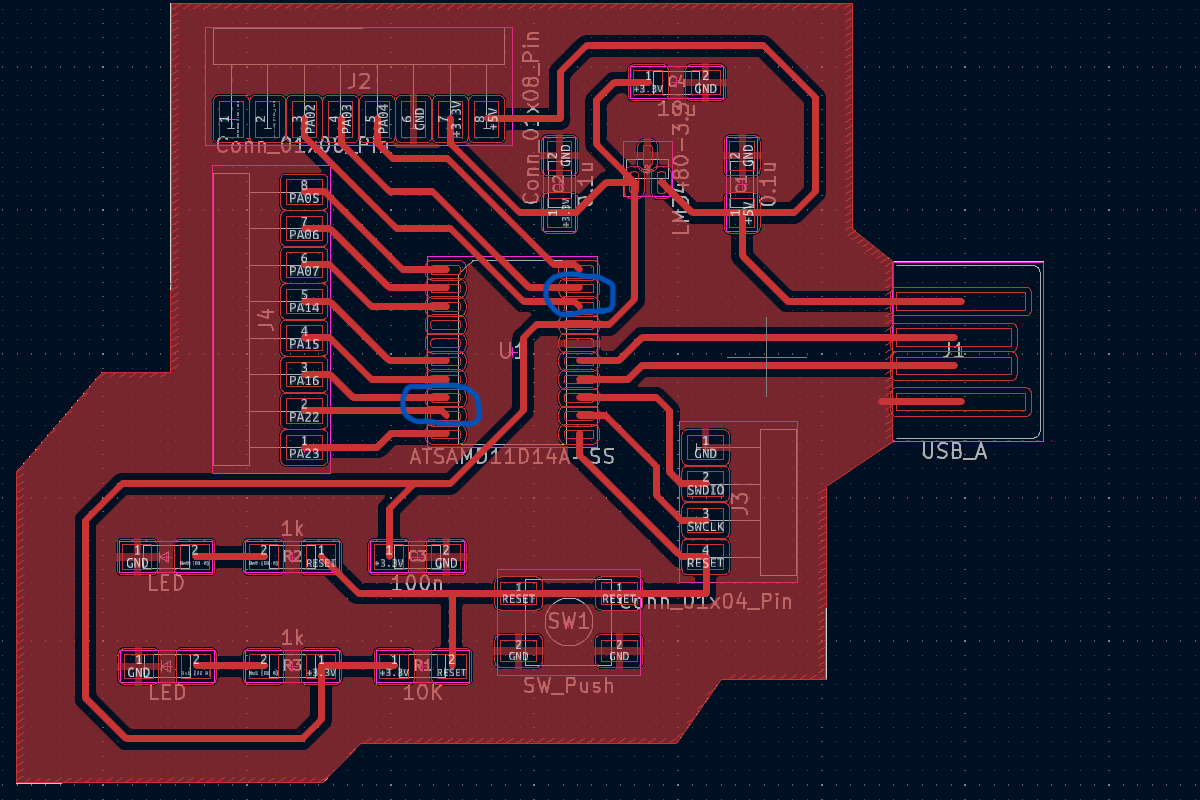Click the 100n value label

tap(417, 582)
